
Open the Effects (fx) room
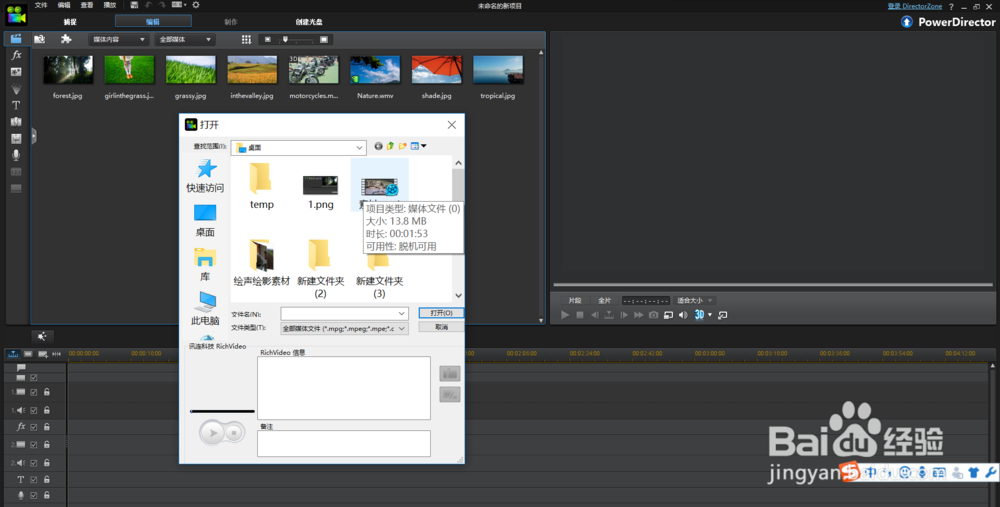pos(16,55)
